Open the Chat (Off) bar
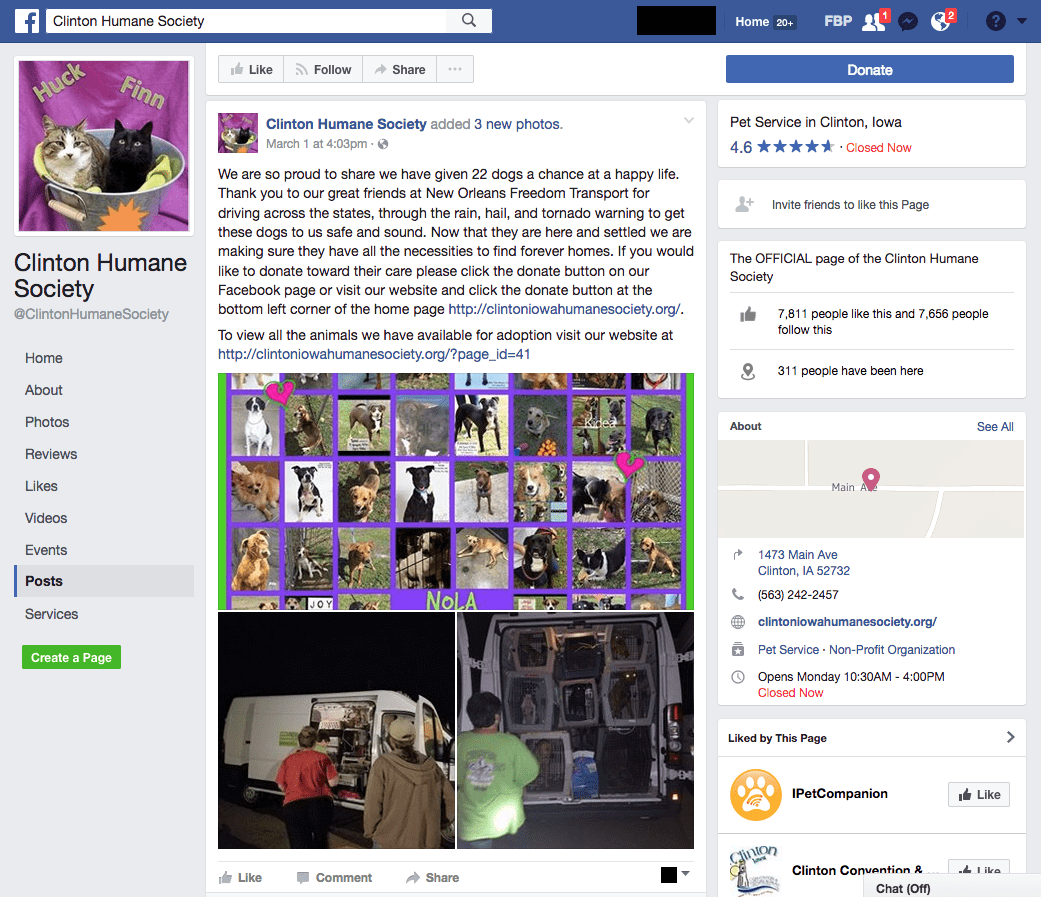The height and width of the screenshot is (897, 1041). pyautogui.click(x=951, y=888)
